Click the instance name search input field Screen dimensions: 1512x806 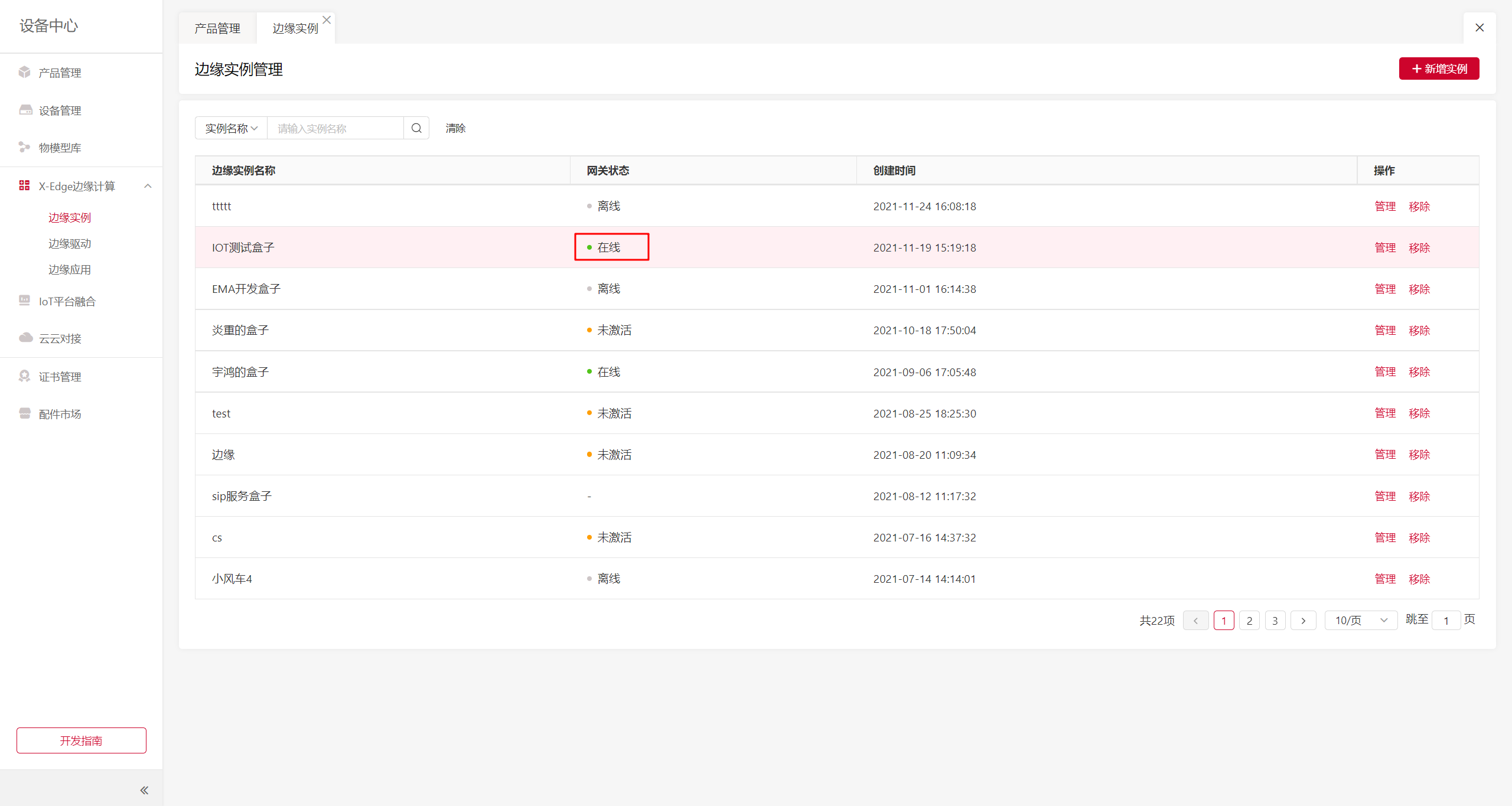335,128
